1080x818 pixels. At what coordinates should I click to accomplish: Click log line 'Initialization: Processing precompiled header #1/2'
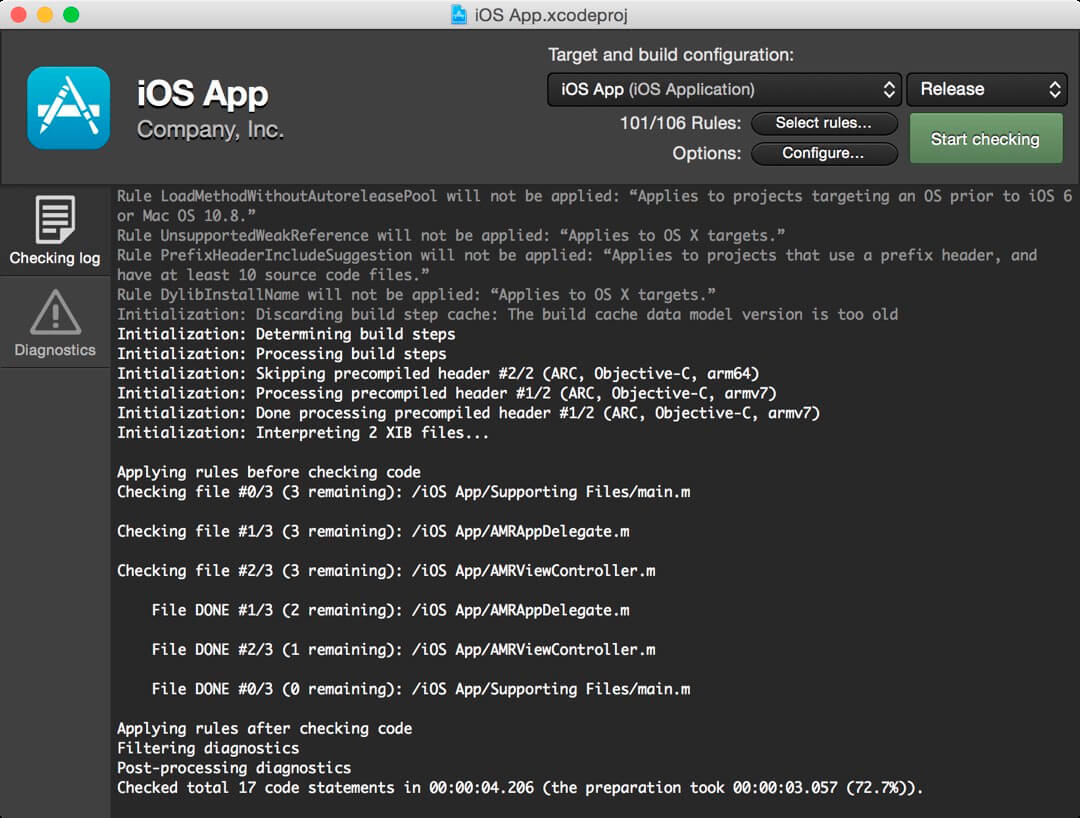(x=446, y=393)
